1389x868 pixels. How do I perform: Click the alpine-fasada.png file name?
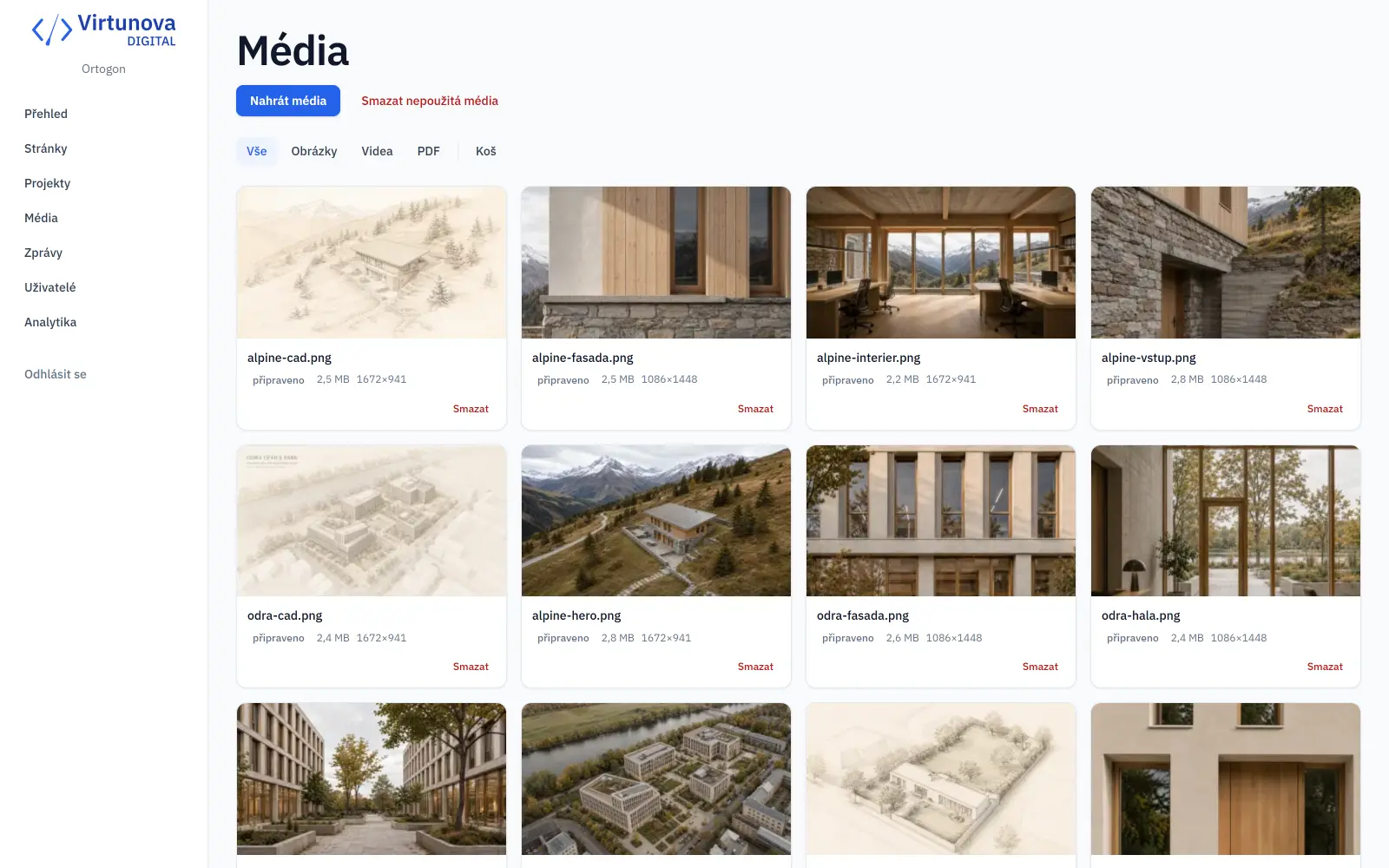click(x=583, y=358)
